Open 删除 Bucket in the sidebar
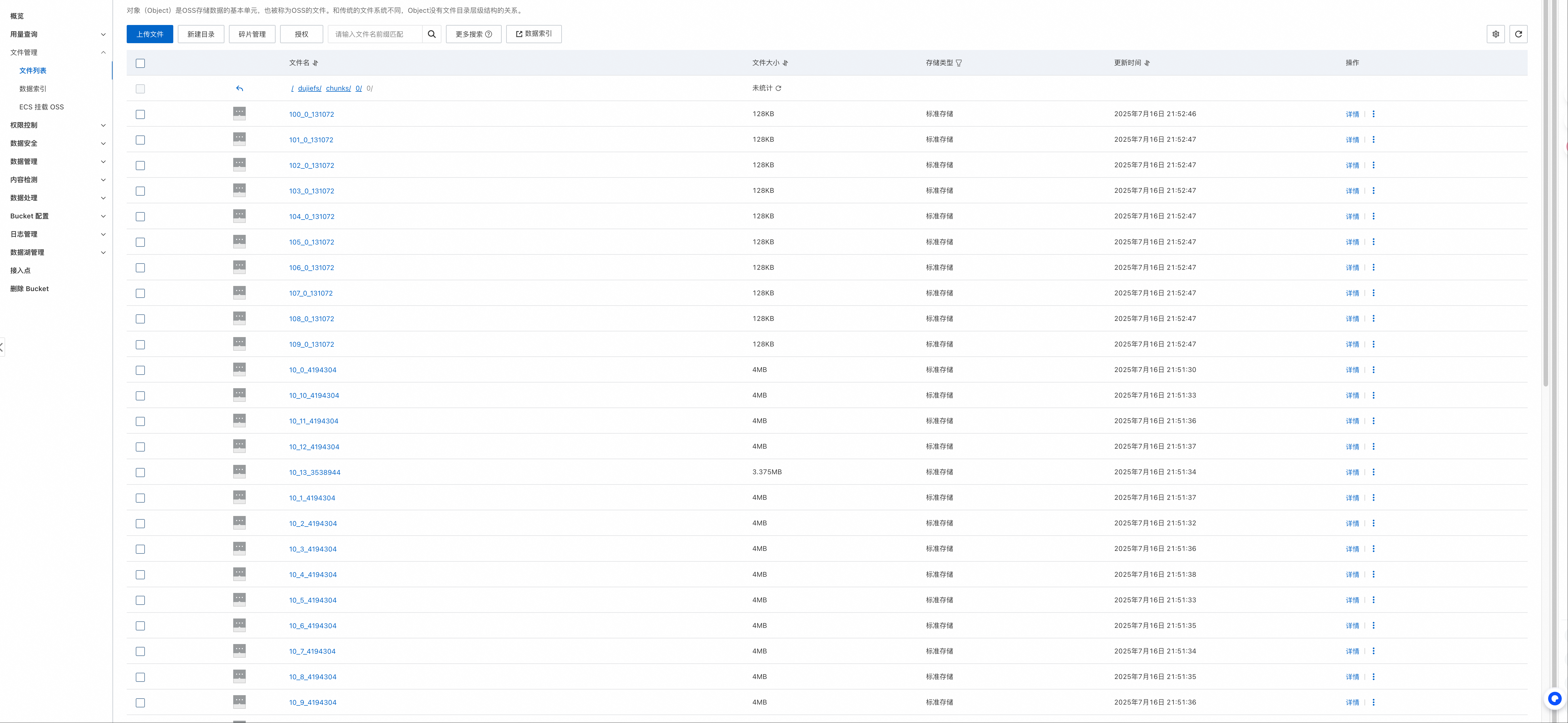Image resolution: width=1568 pixels, height=723 pixels. tap(29, 289)
